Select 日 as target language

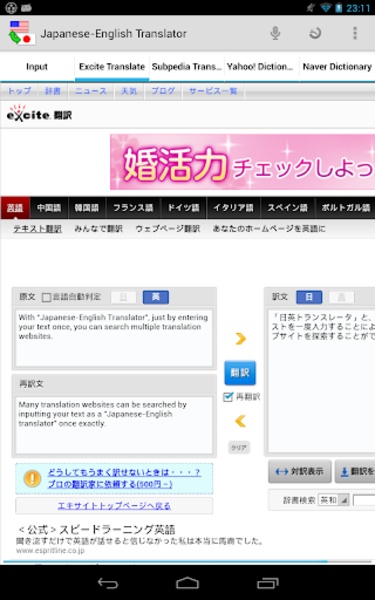point(309,297)
